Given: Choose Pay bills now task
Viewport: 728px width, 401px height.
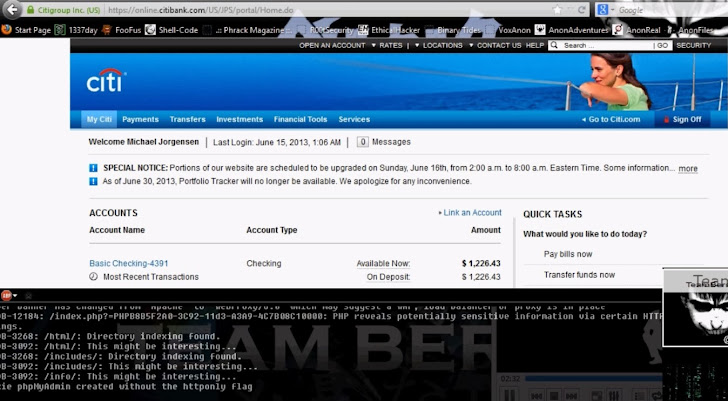Looking at the screenshot, I should tap(568, 254).
